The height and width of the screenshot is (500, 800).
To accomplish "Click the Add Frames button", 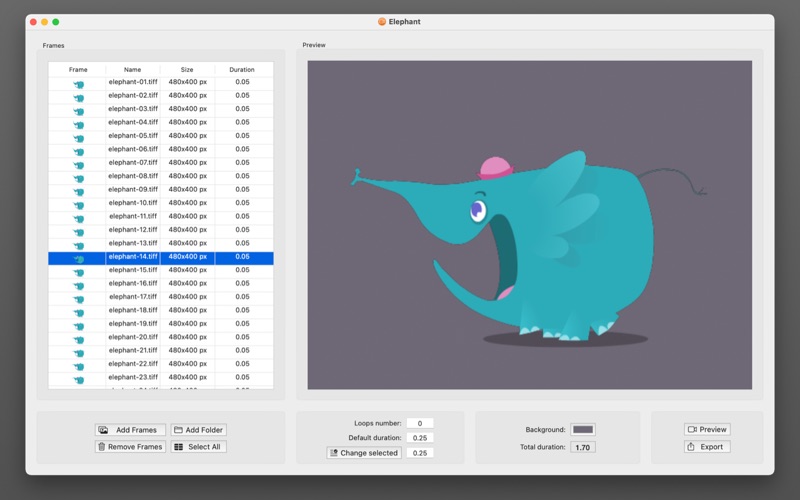I will (x=130, y=430).
